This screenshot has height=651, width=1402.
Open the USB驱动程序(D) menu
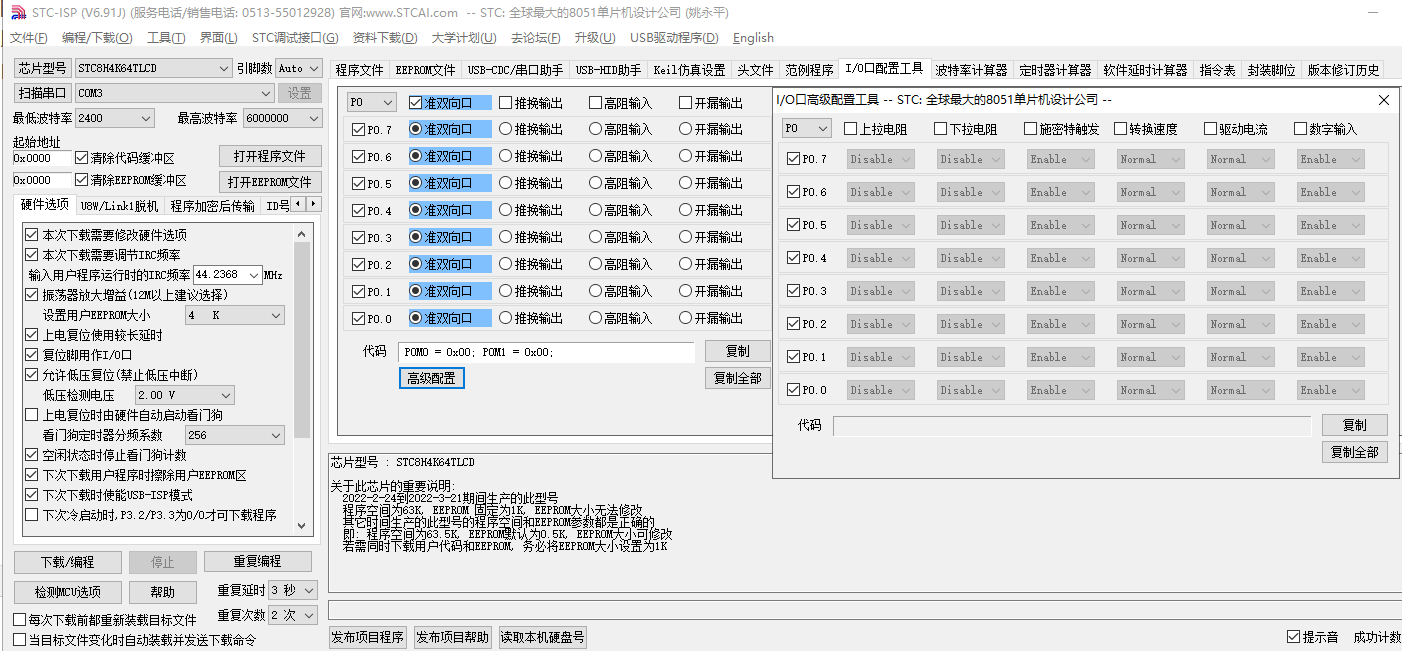tap(674, 38)
